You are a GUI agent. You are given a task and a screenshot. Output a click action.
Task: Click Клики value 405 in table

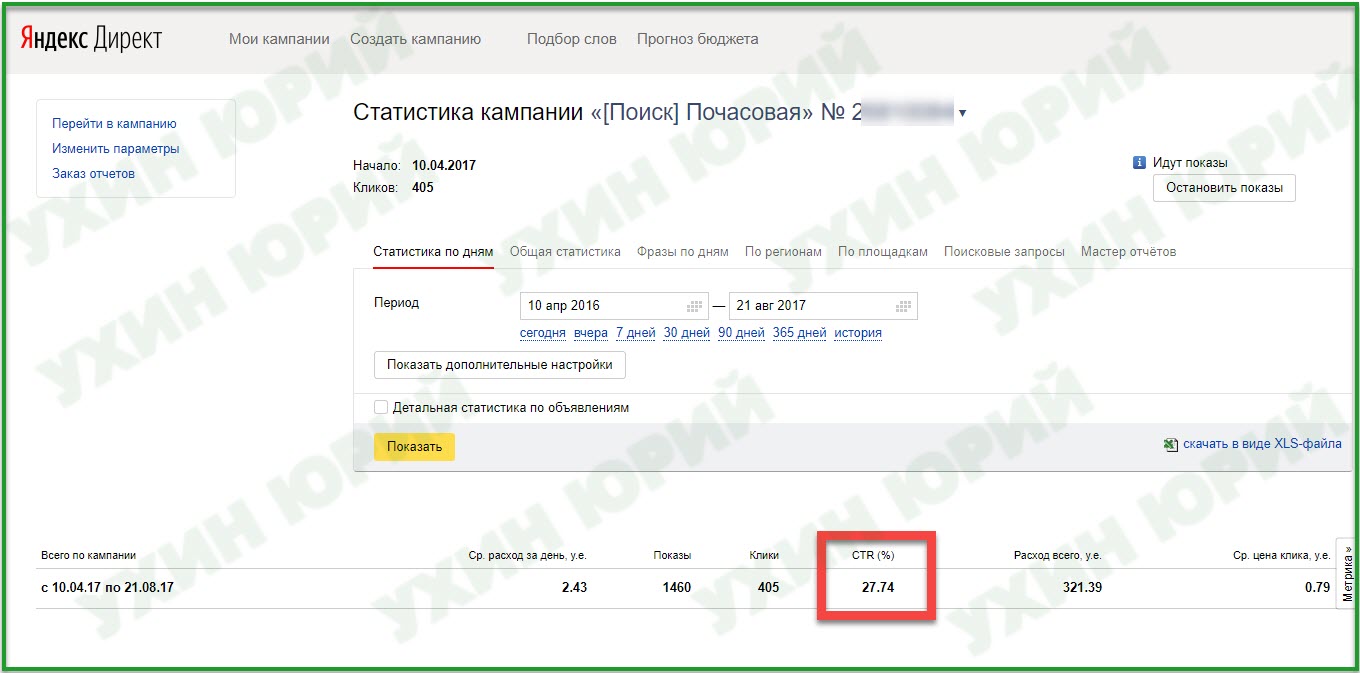[x=768, y=587]
